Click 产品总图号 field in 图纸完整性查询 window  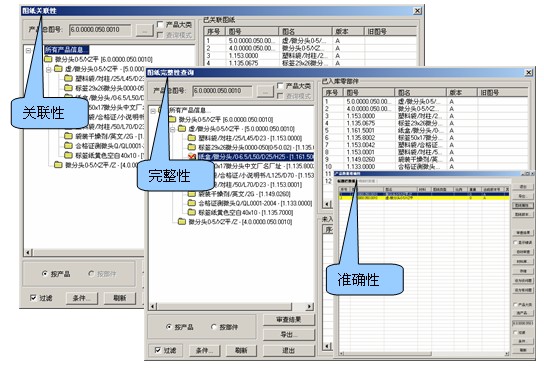(222, 91)
